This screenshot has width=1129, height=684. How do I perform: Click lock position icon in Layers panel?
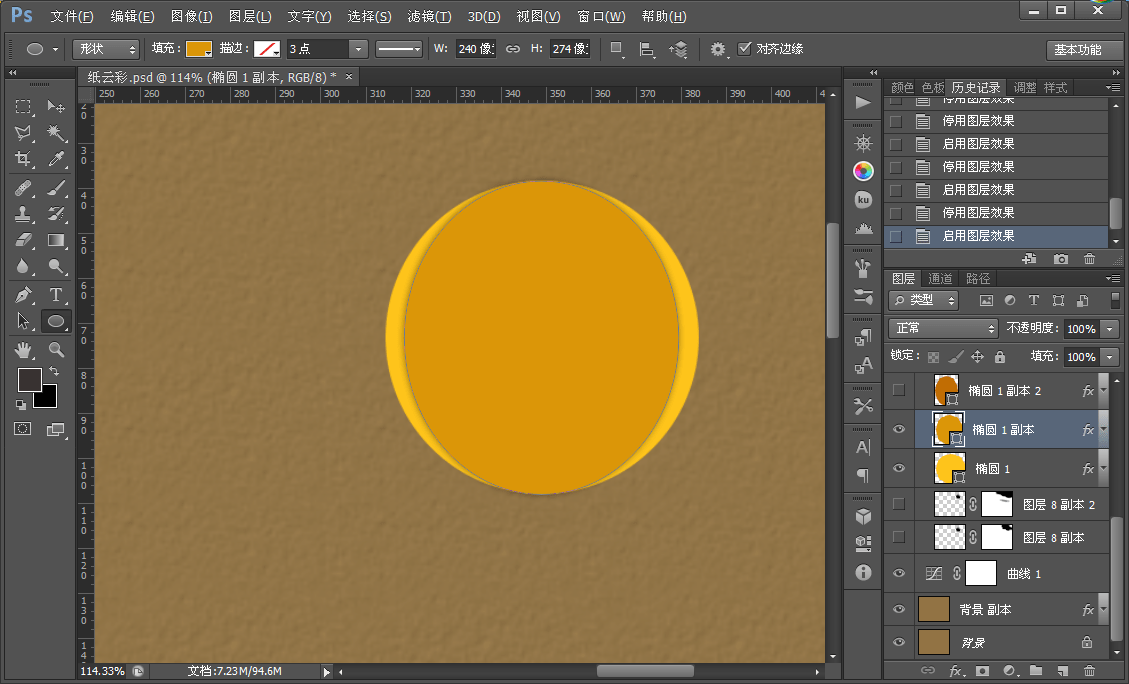coord(977,356)
